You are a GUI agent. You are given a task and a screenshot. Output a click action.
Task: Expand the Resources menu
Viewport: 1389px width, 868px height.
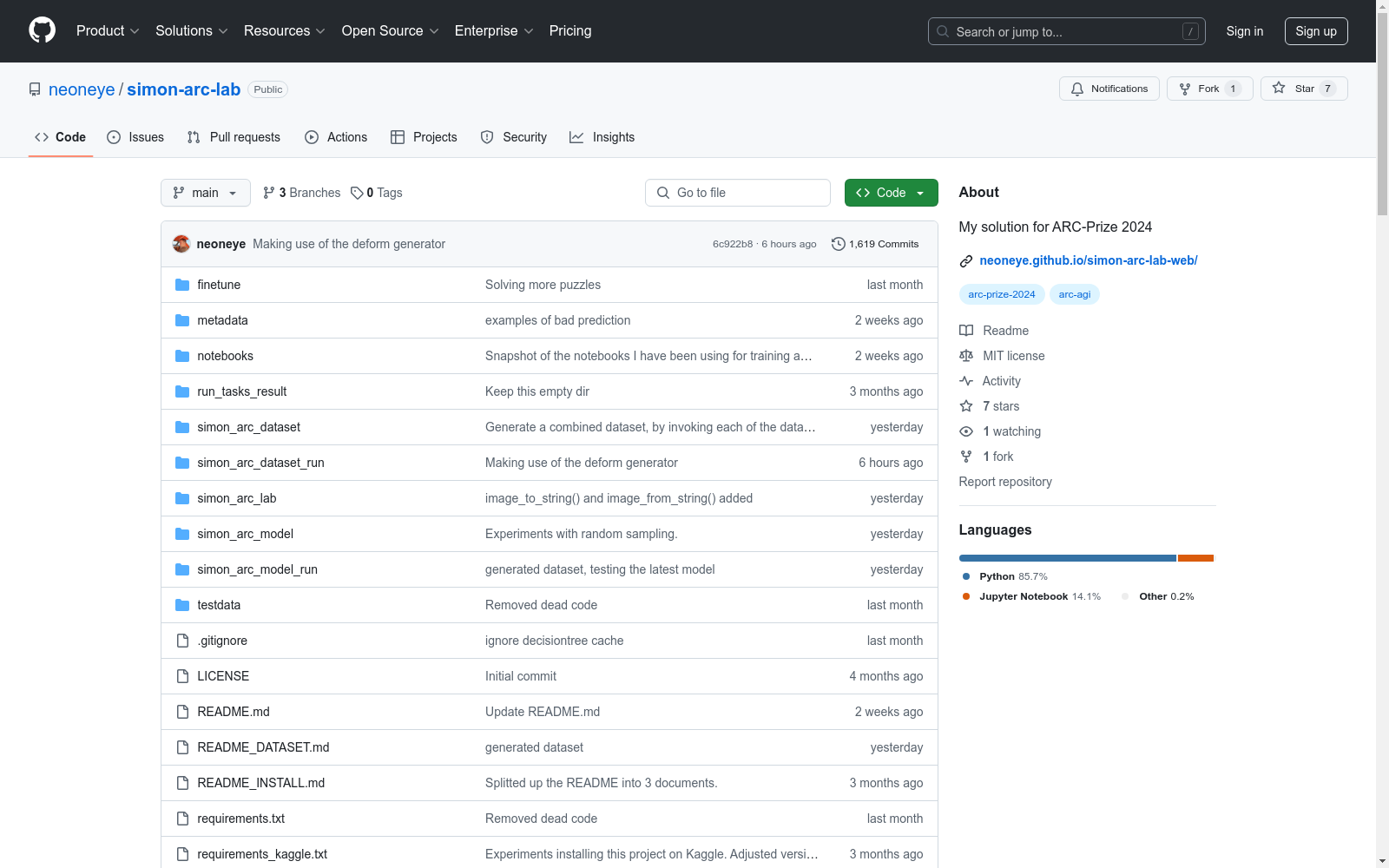click(x=285, y=31)
